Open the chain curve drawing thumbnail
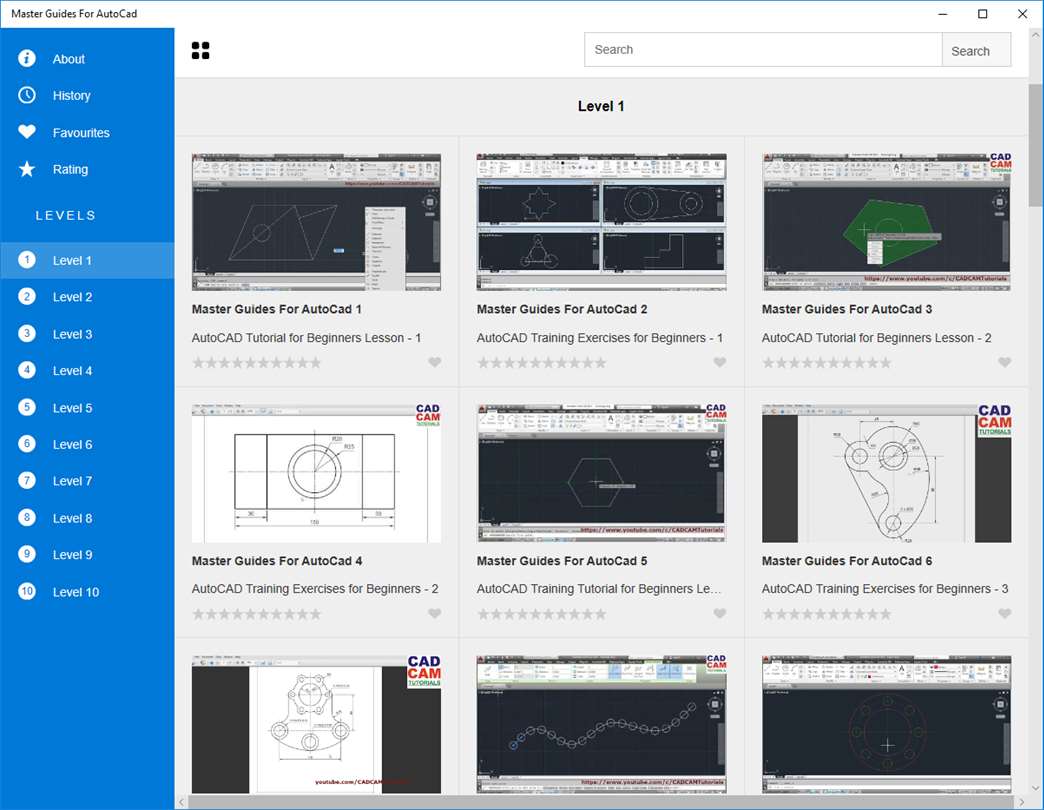This screenshot has width=1044, height=810. click(x=601, y=724)
